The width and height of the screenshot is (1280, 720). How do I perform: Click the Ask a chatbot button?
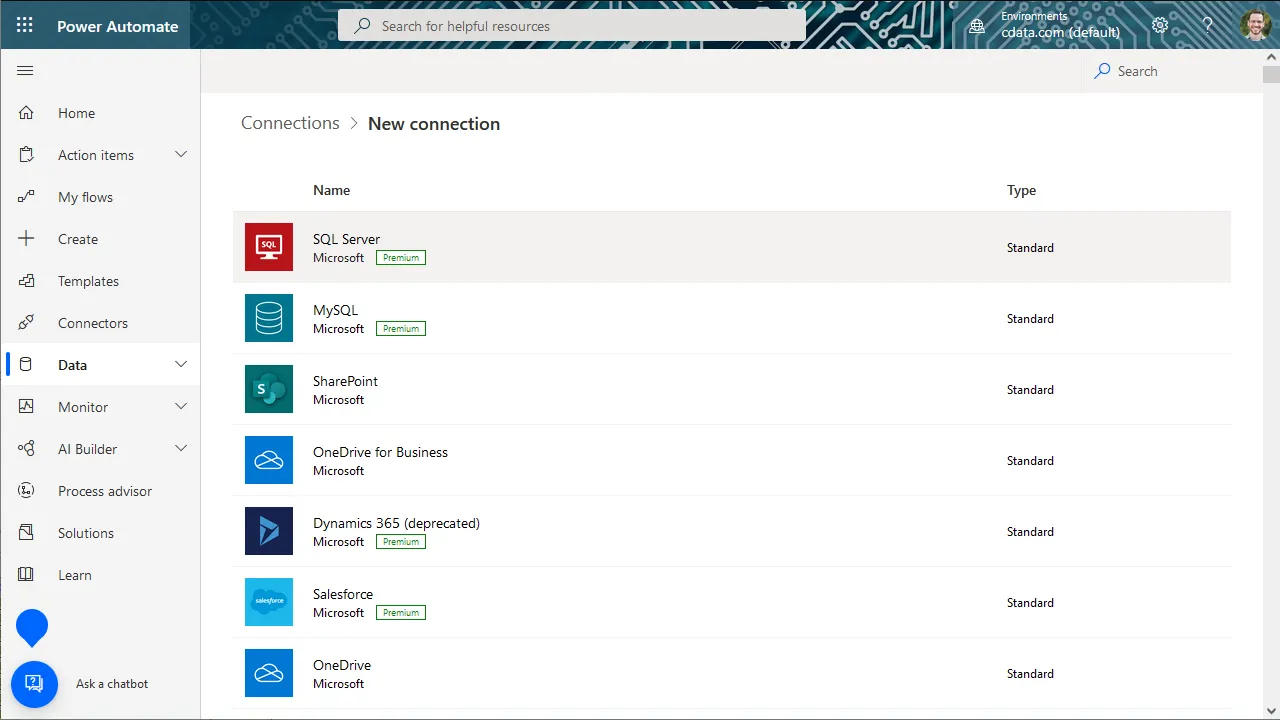[34, 684]
